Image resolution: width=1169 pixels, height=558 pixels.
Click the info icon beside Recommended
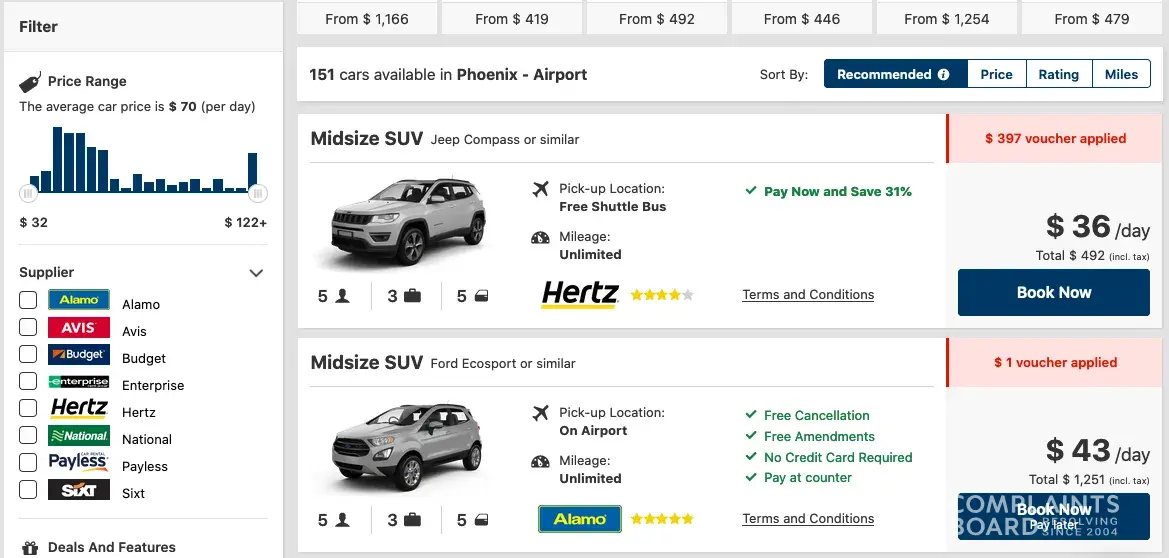[x=943, y=75]
